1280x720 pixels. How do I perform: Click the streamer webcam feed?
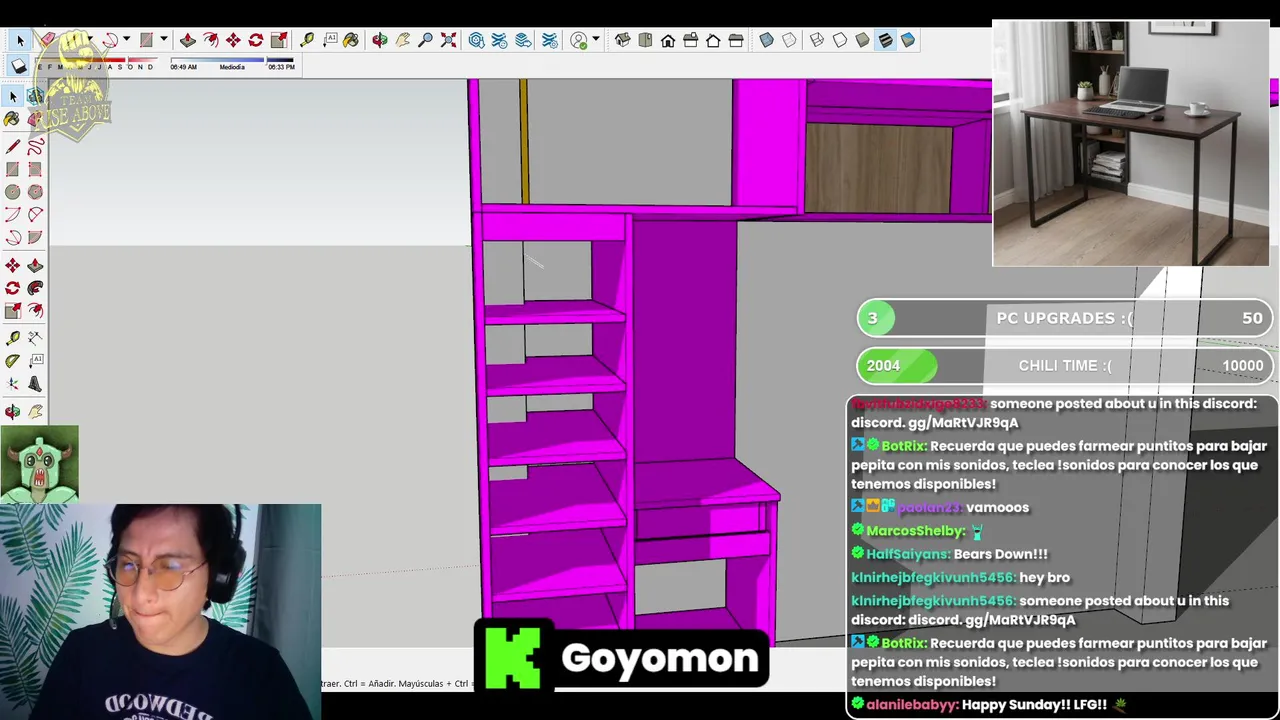(x=160, y=612)
